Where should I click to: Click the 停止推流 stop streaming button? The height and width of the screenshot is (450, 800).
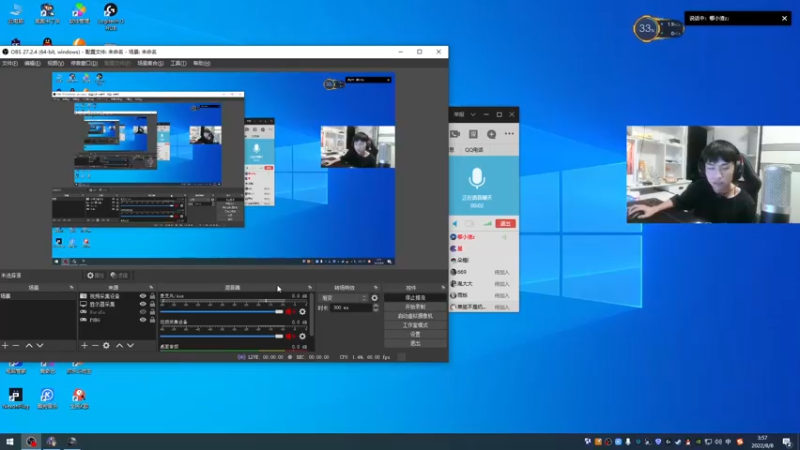click(415, 297)
